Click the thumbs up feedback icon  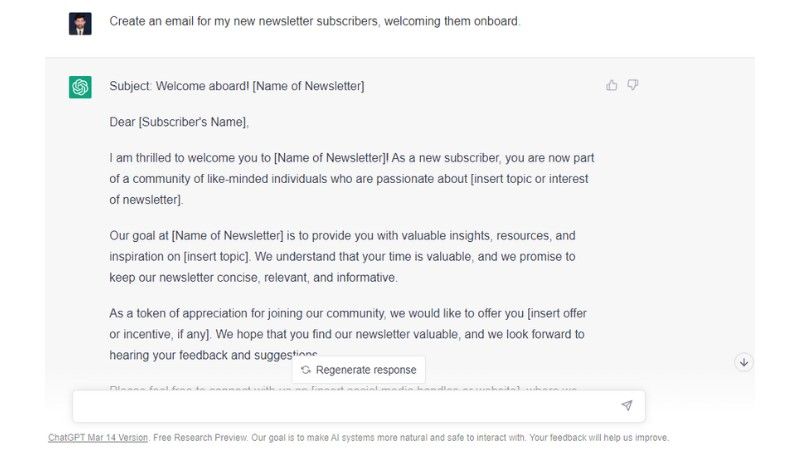(x=612, y=86)
